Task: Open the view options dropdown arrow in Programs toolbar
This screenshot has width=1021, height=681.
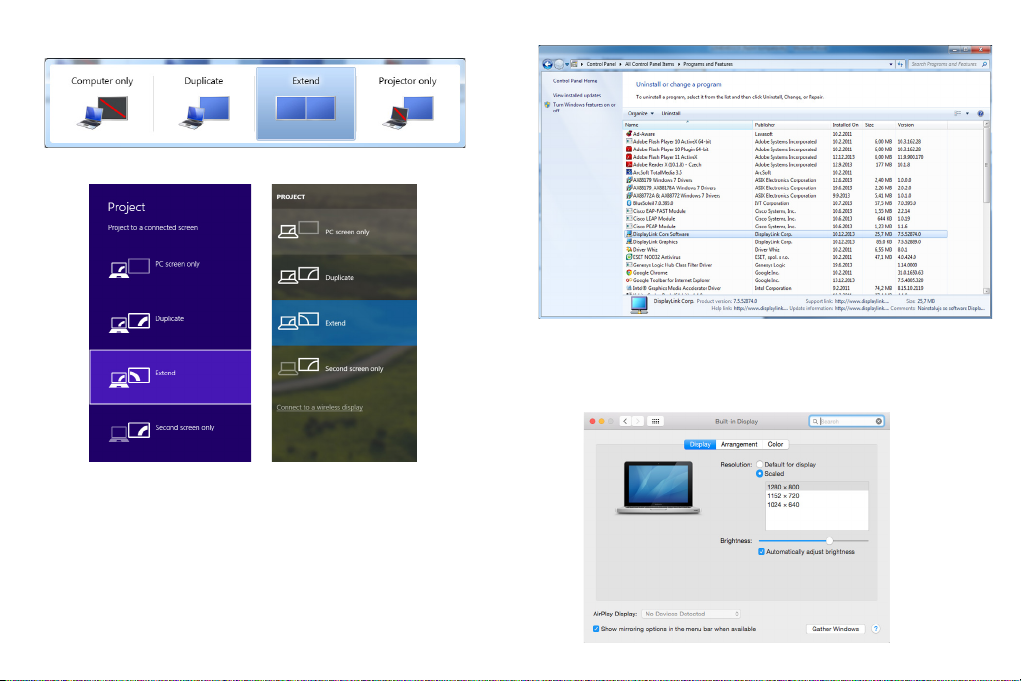Action: coord(968,114)
